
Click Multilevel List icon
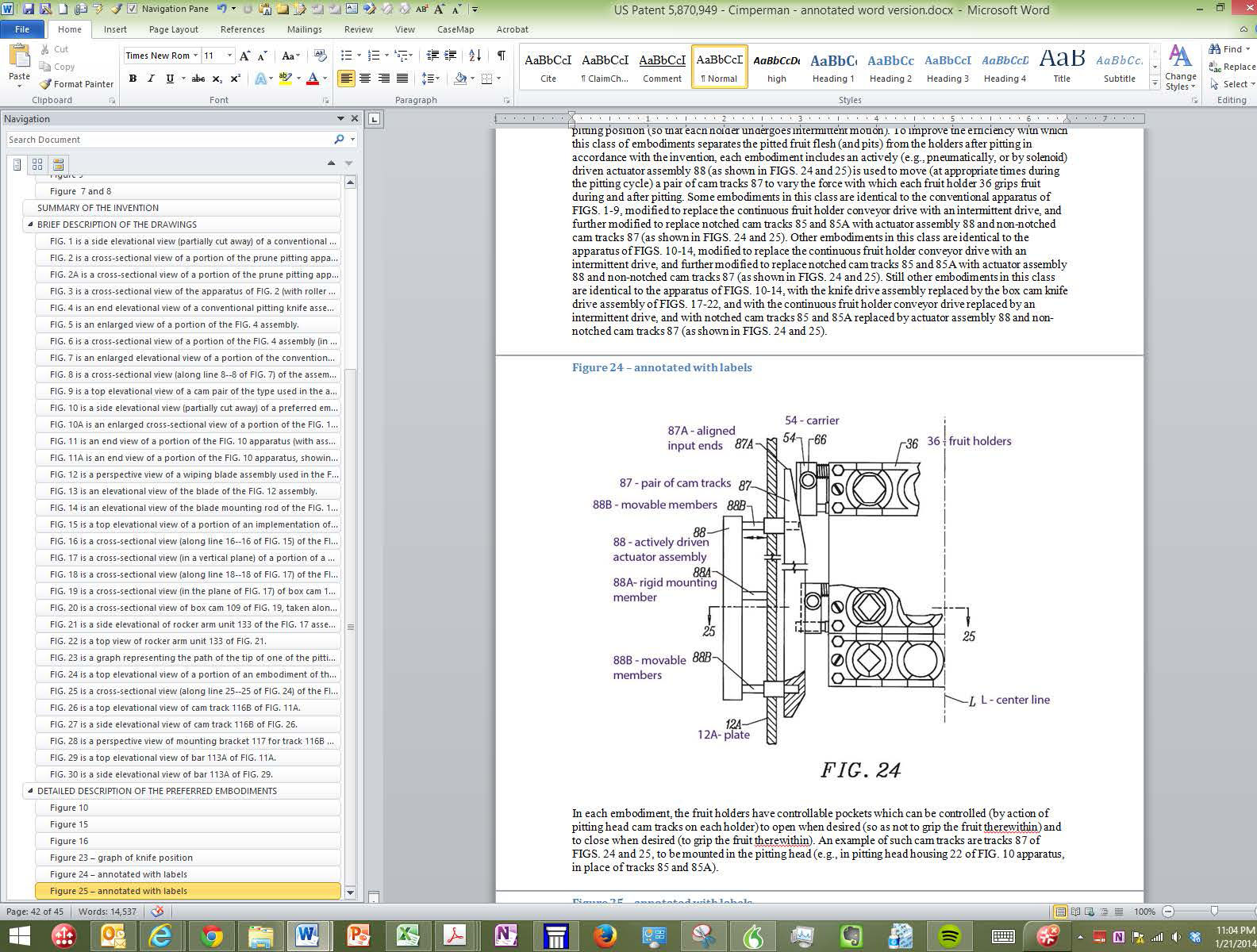(x=402, y=56)
